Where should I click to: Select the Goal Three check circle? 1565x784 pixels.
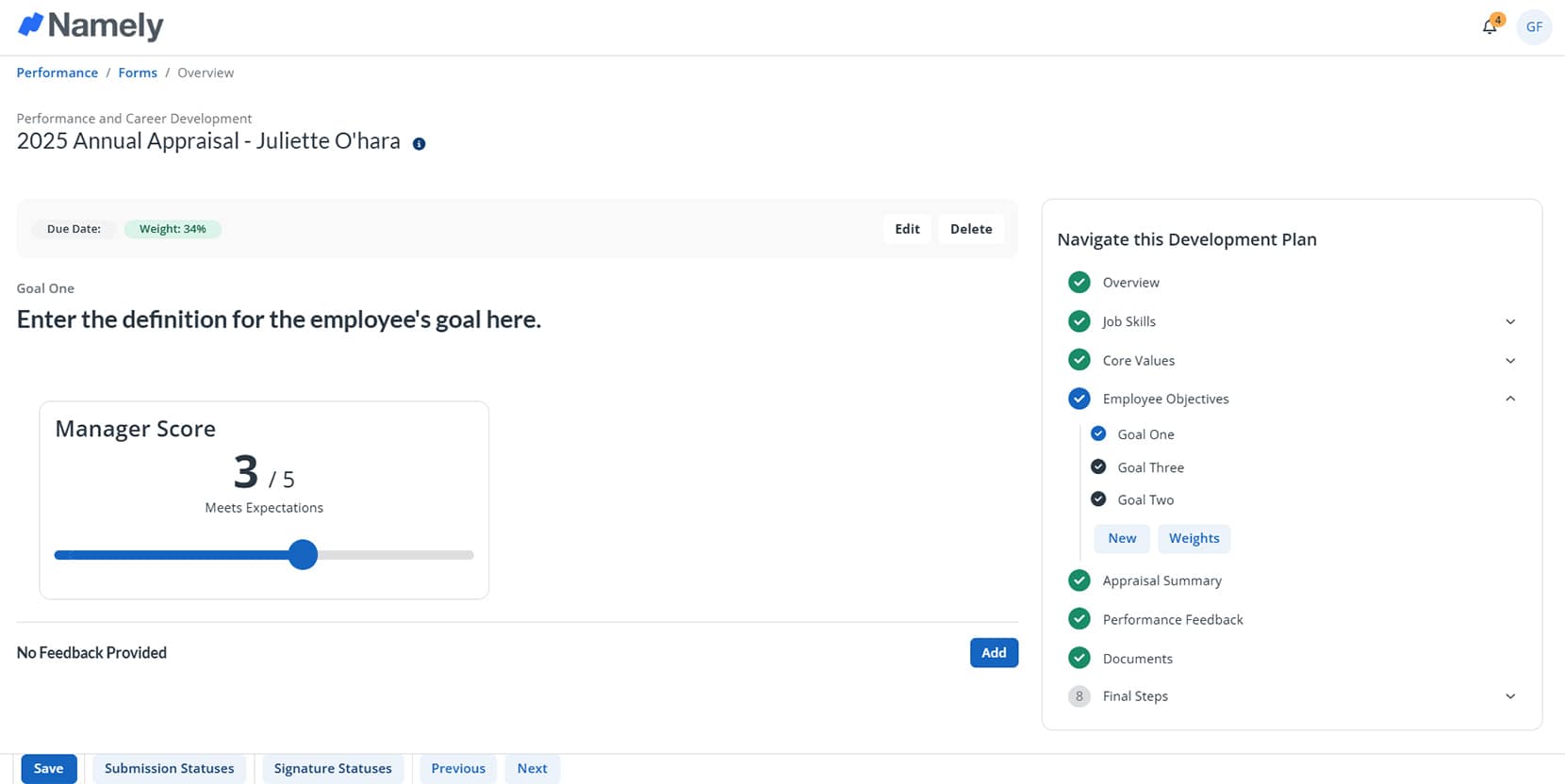(x=1098, y=467)
